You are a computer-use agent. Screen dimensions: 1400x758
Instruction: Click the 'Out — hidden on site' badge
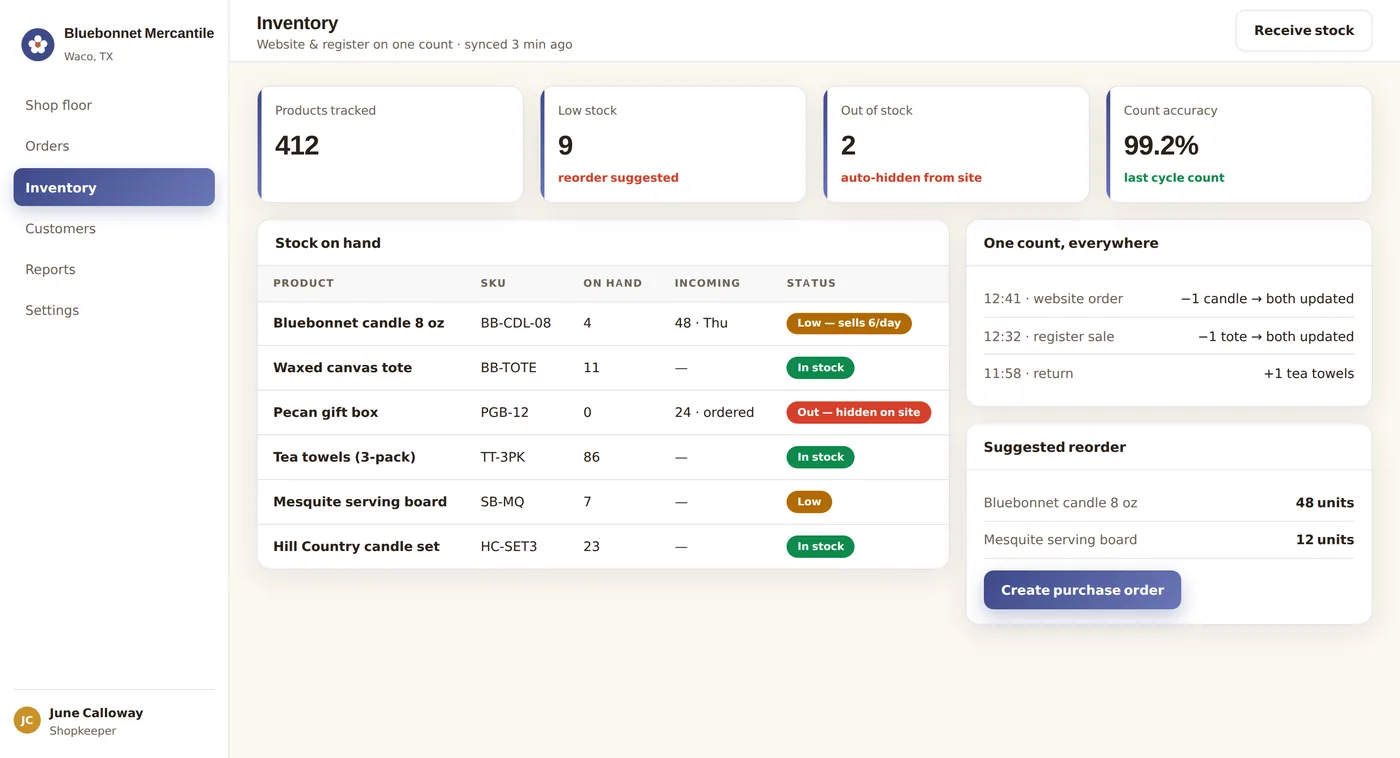859,412
